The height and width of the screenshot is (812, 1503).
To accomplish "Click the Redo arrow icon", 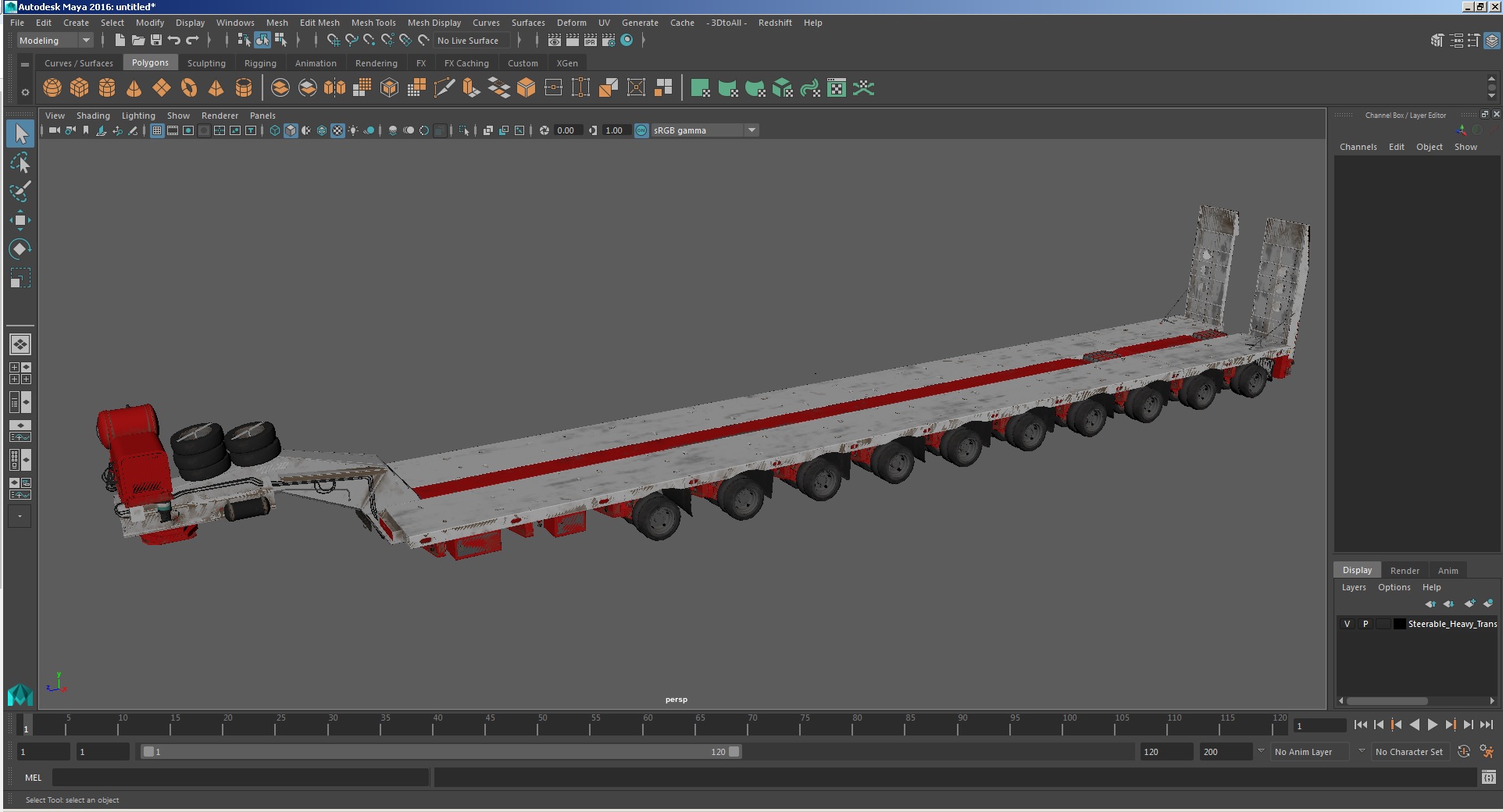I will point(192,40).
